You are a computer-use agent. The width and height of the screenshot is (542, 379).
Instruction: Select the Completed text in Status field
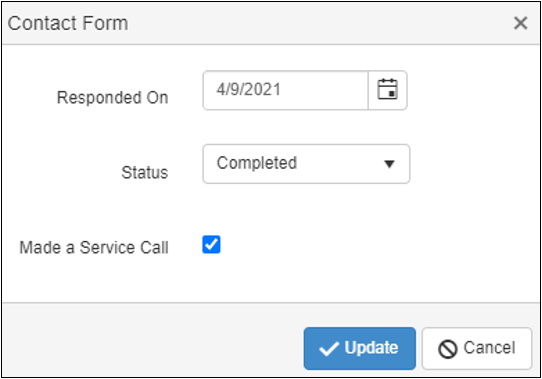pyautogui.click(x=257, y=163)
